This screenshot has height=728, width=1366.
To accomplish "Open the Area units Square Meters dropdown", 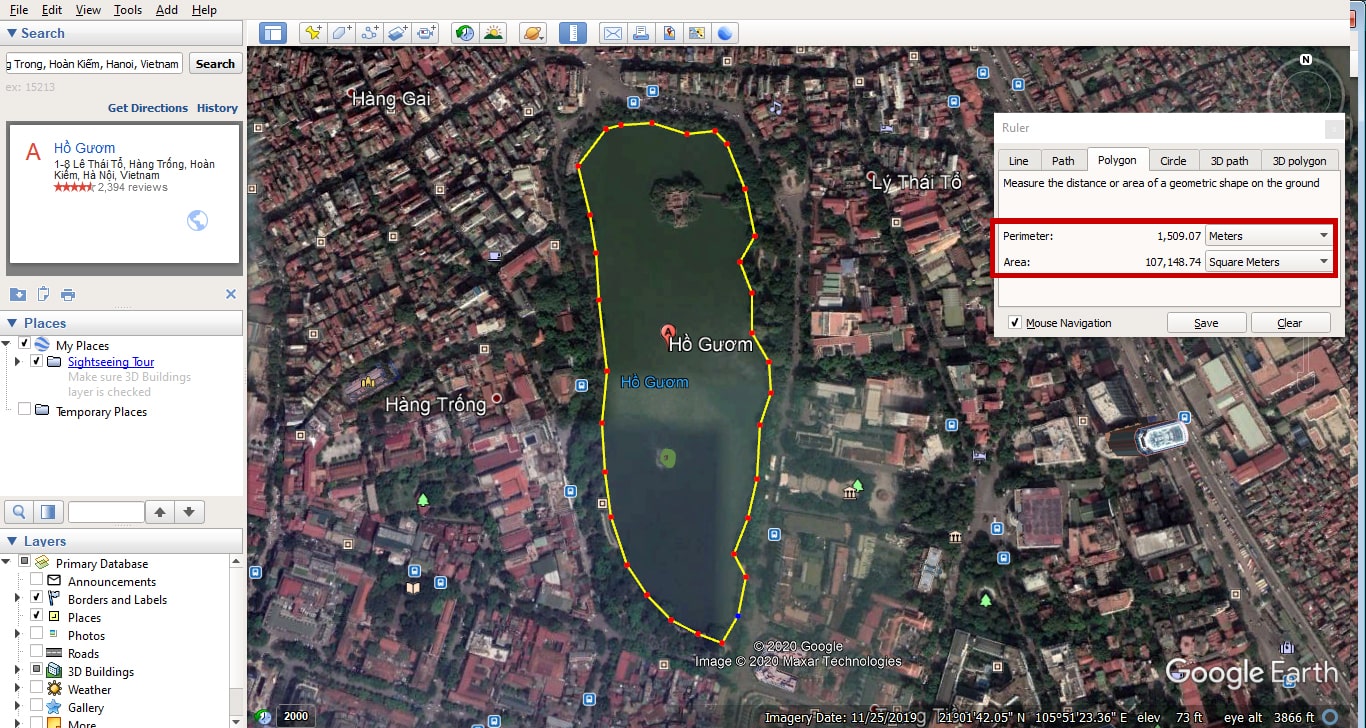I will point(1269,262).
